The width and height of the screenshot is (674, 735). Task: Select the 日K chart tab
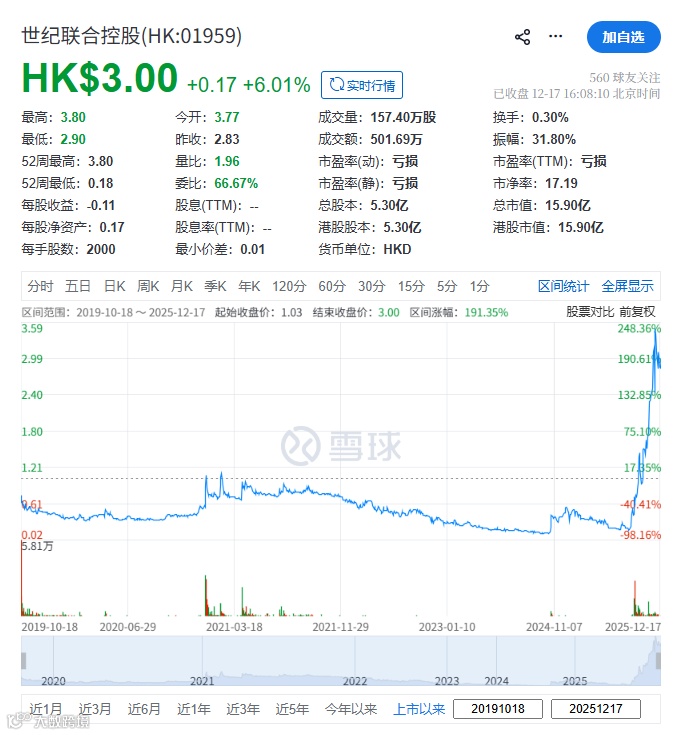pos(114,286)
